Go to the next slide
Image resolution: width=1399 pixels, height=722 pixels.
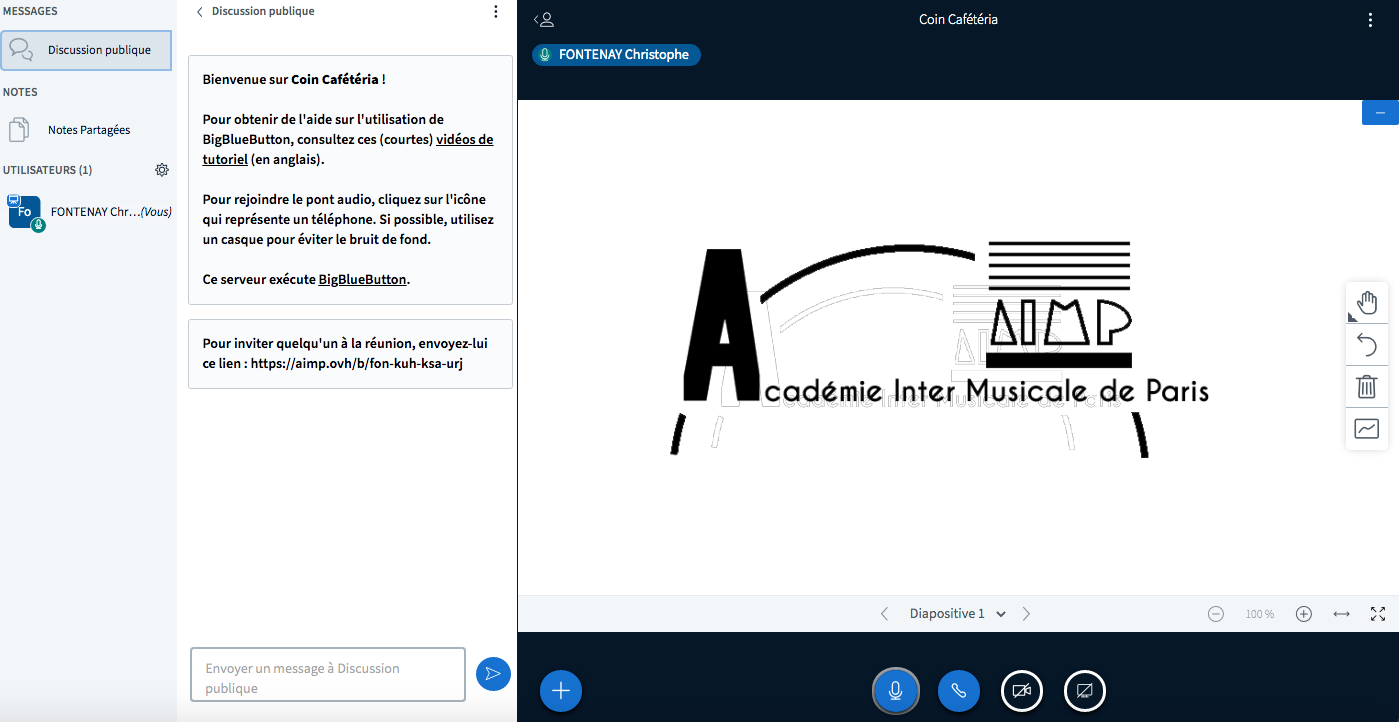1026,614
